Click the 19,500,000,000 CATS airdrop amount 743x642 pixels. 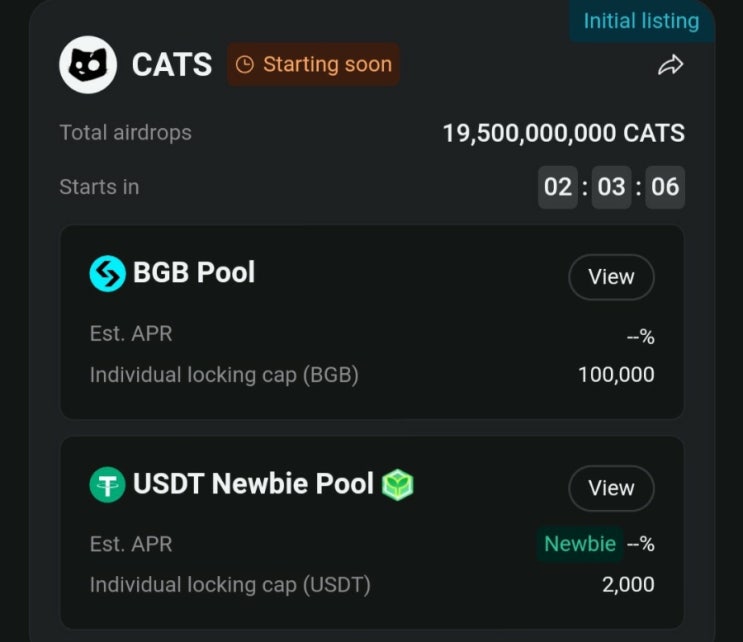563,133
